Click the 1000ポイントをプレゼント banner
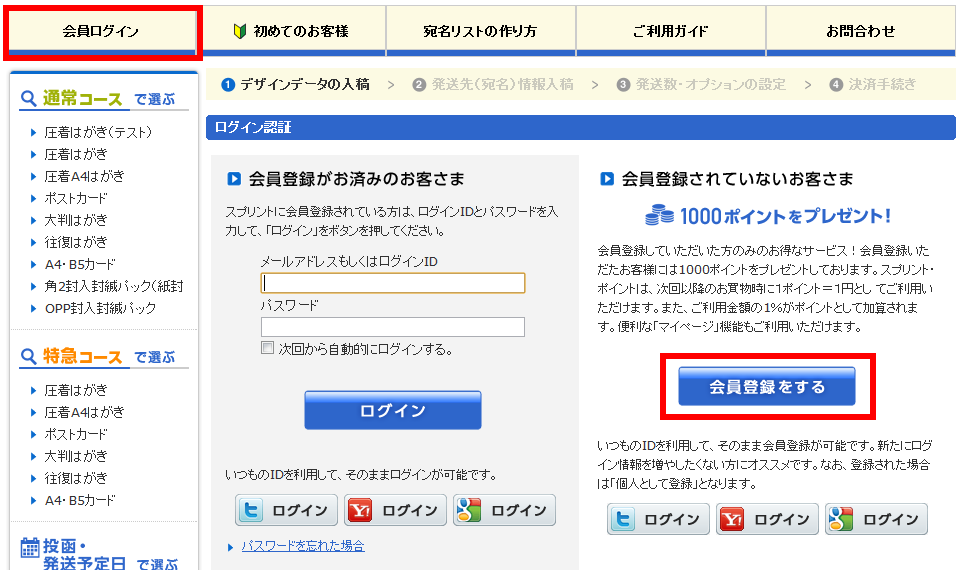The width and height of the screenshot is (962, 570). click(x=768, y=215)
